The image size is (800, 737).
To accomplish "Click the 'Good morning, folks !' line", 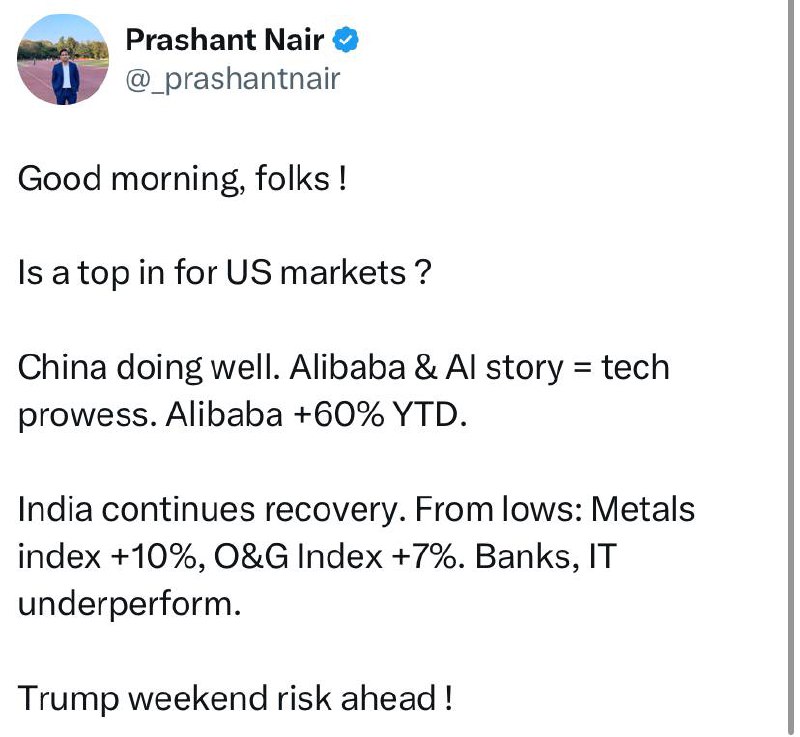I will (x=183, y=180).
